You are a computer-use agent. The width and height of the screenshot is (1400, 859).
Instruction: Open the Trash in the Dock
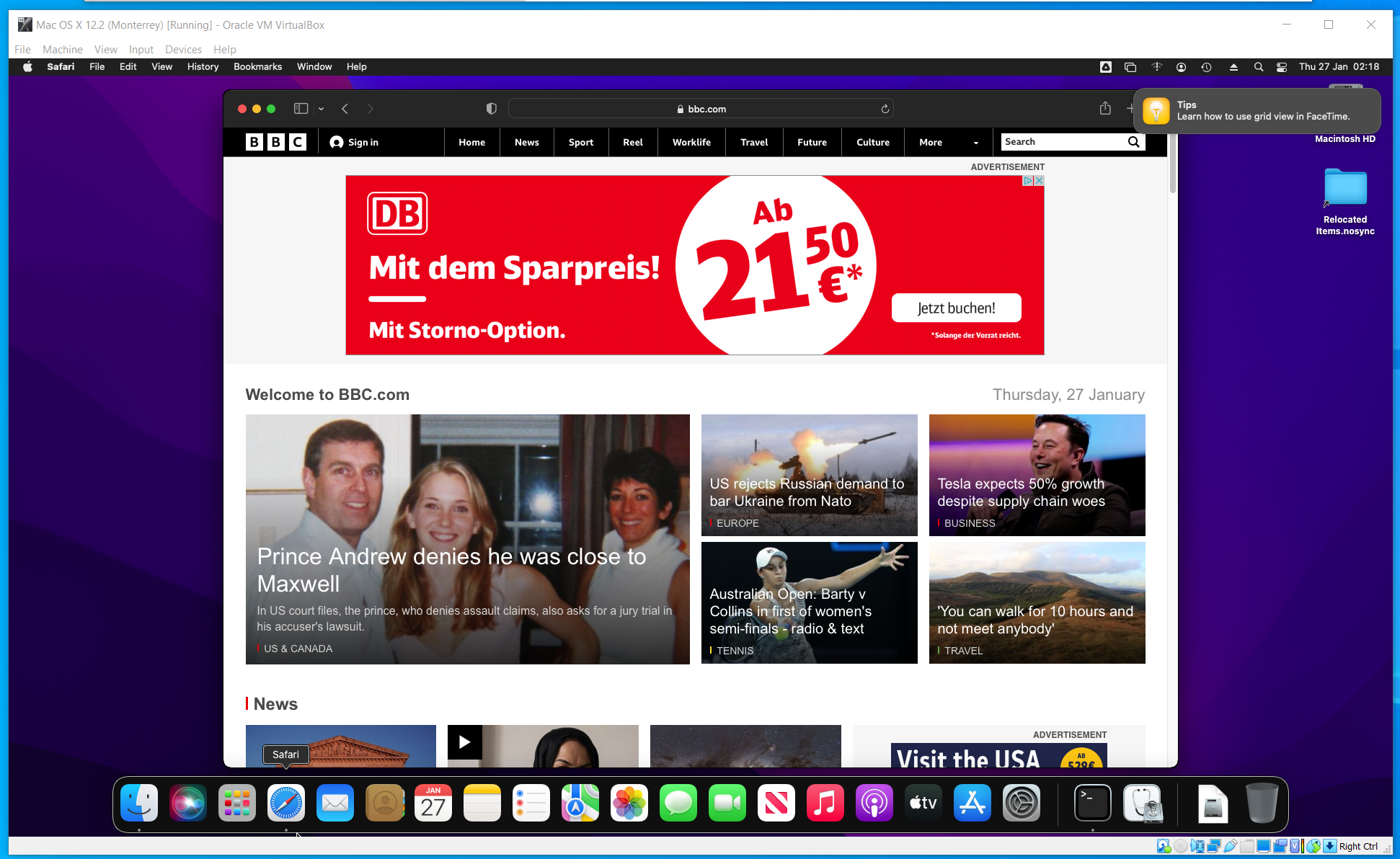(1262, 803)
